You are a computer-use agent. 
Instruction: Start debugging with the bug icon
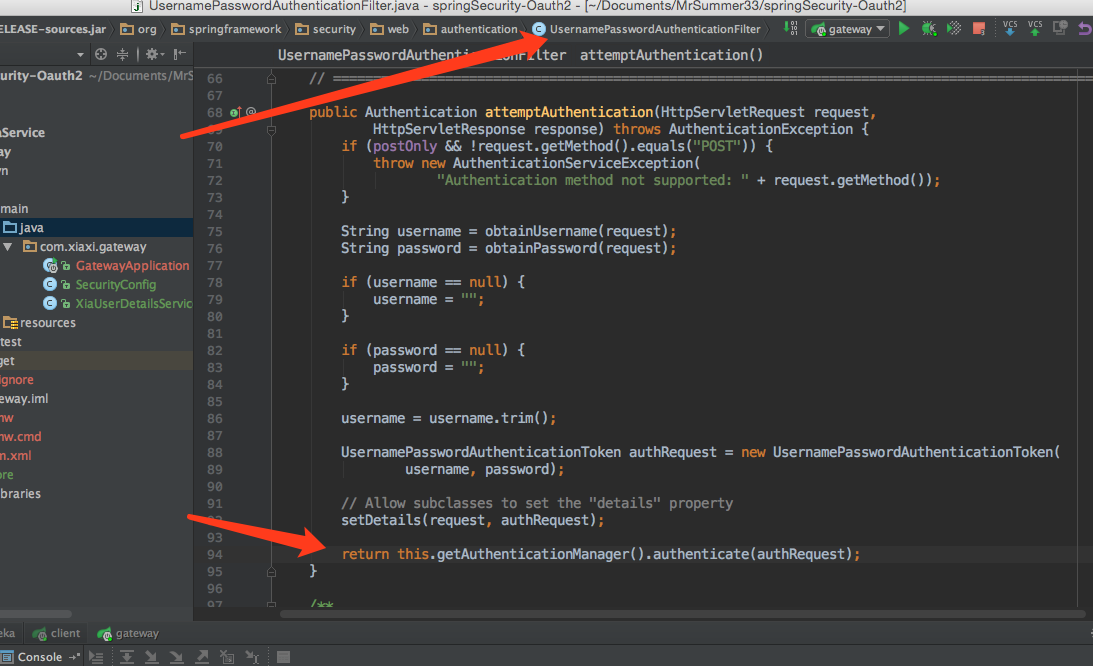click(x=928, y=29)
